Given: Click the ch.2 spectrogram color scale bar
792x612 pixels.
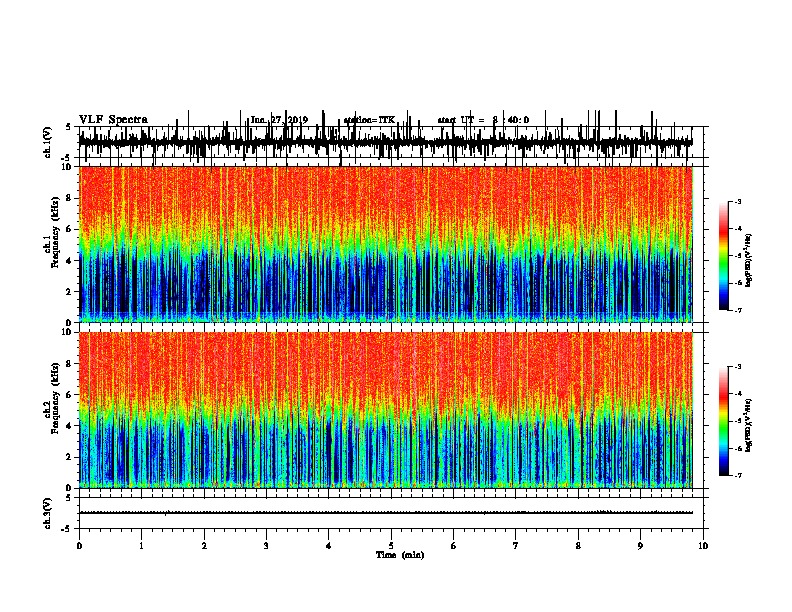Looking at the screenshot, I should [723, 421].
